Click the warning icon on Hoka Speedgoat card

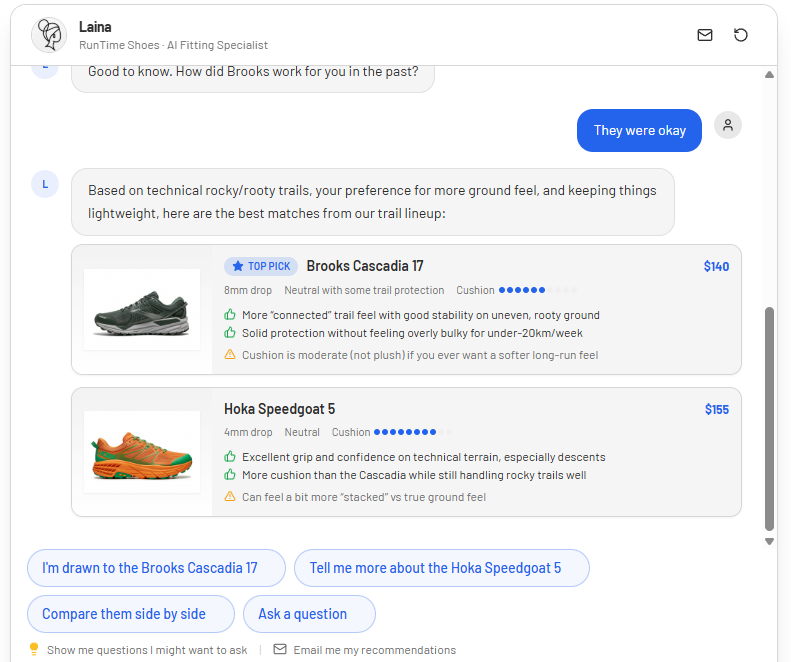pyautogui.click(x=230, y=497)
